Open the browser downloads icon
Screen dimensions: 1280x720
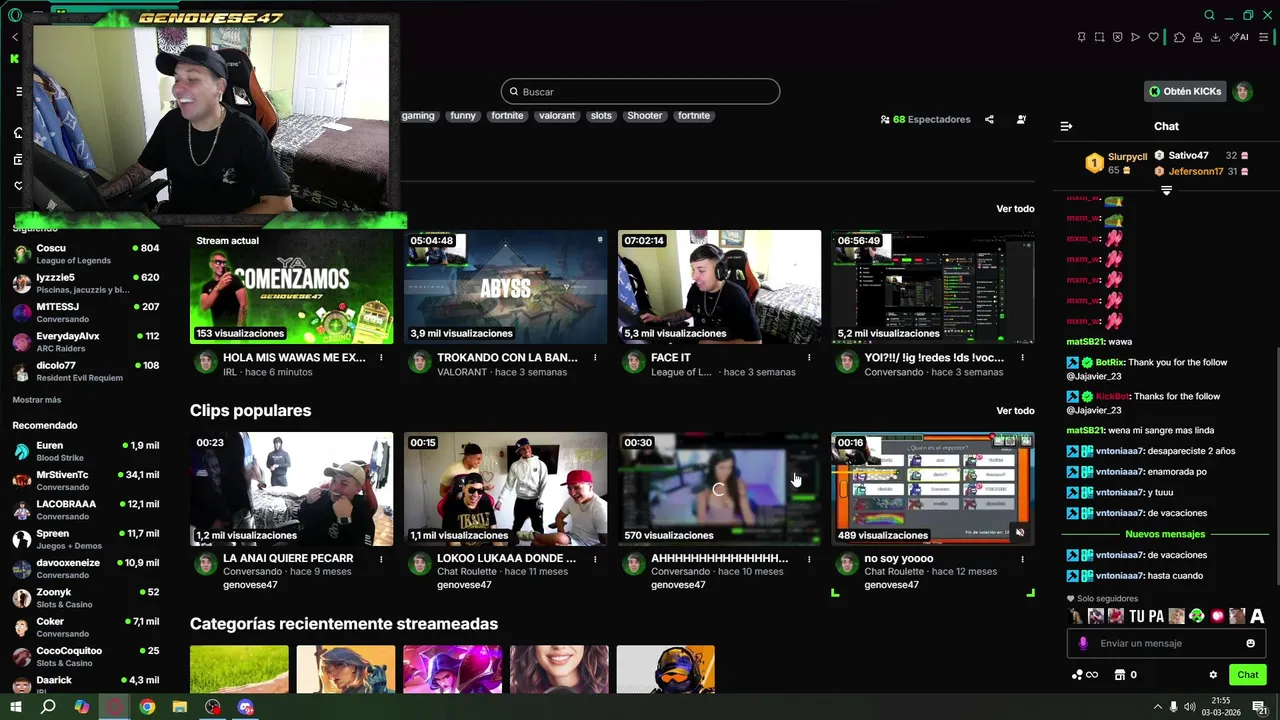coord(1215,37)
